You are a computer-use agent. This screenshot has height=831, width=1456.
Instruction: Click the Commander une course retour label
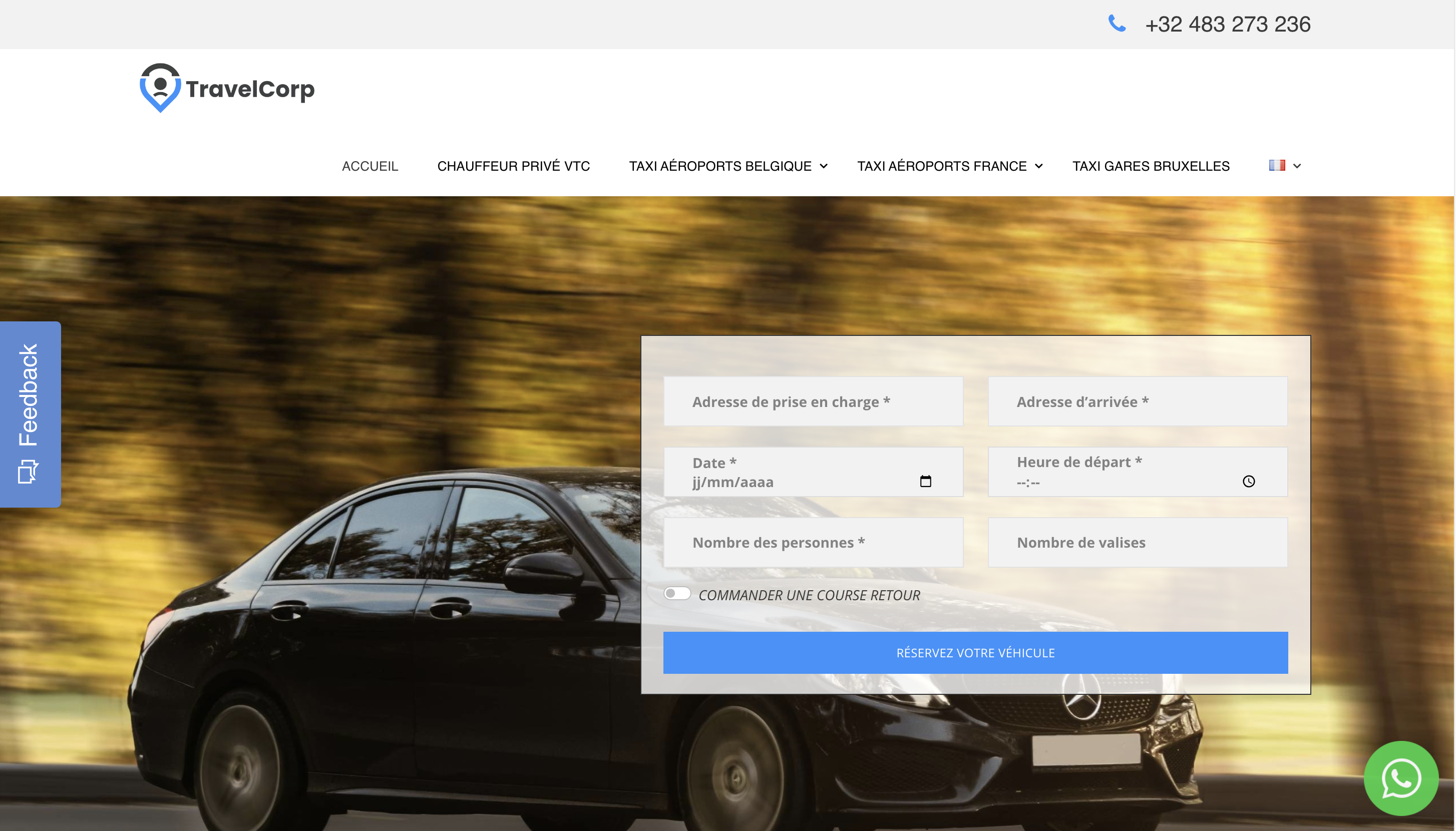click(809, 595)
